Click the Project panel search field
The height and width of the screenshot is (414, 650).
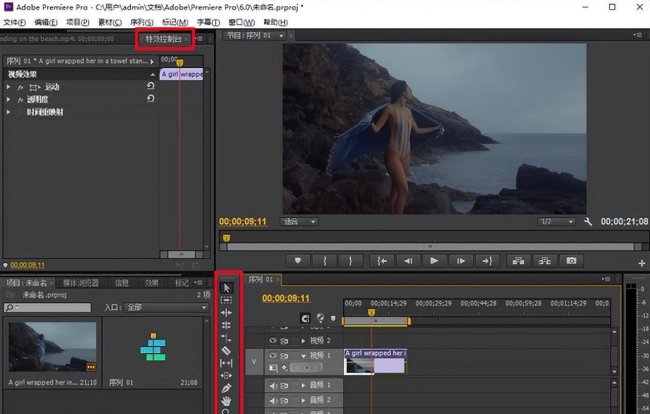coord(47,307)
